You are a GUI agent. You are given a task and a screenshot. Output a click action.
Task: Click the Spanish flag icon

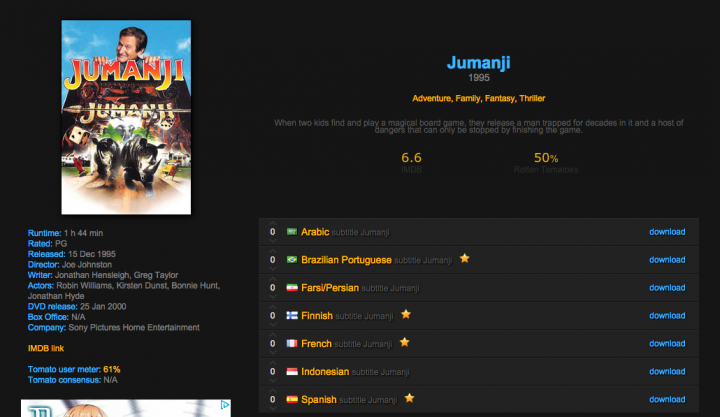(x=292, y=400)
